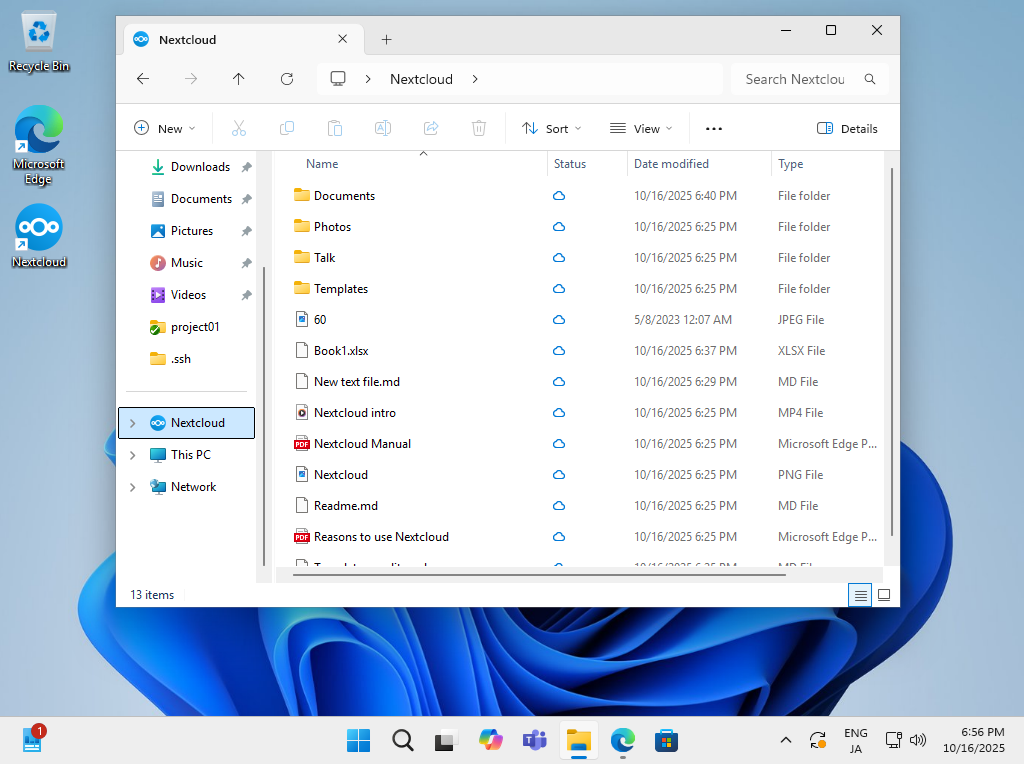The width and height of the screenshot is (1024, 764).
Task: Open the Sort dropdown menu
Action: tap(551, 128)
